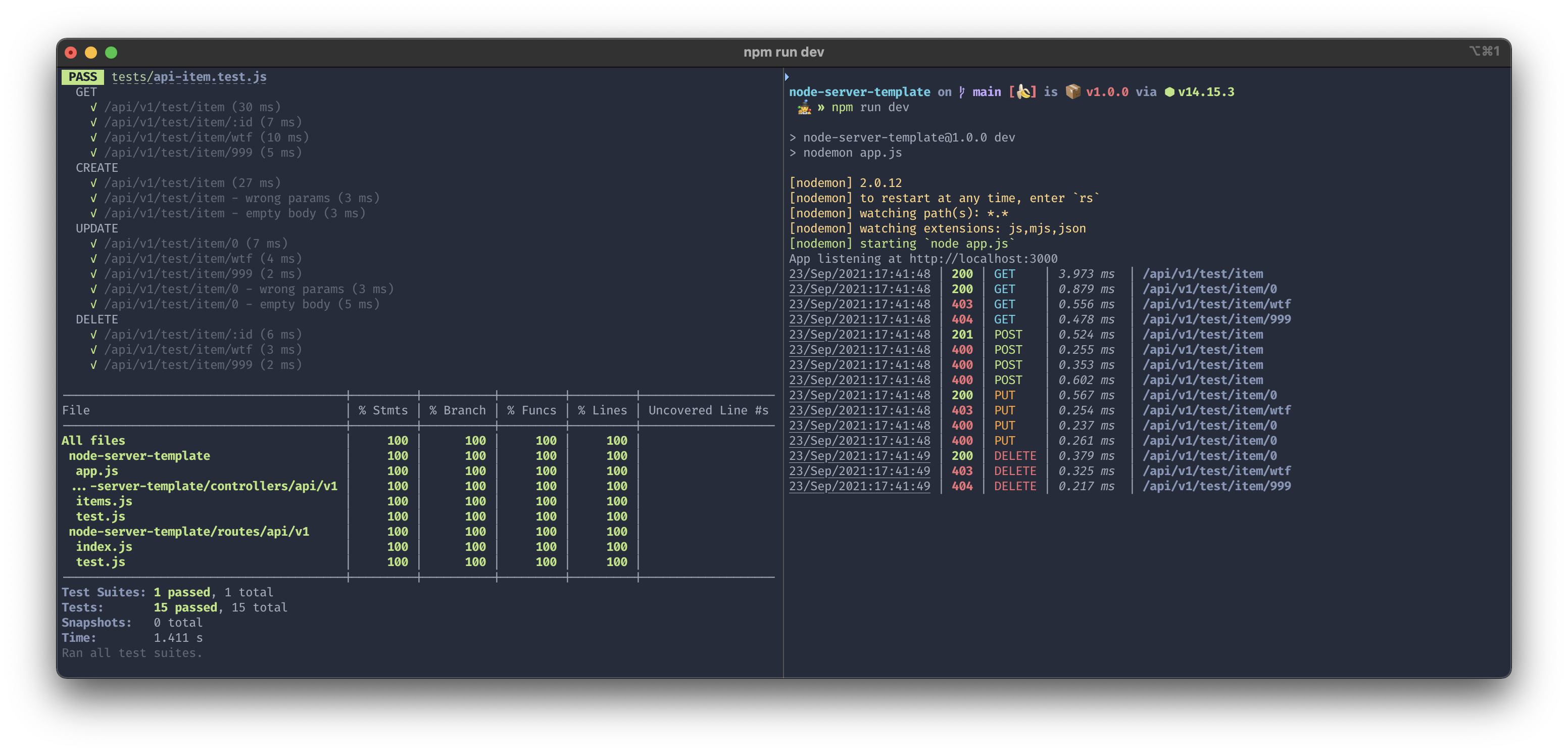
Task: Click the 'CREATE' test group heading
Action: pyautogui.click(x=97, y=168)
